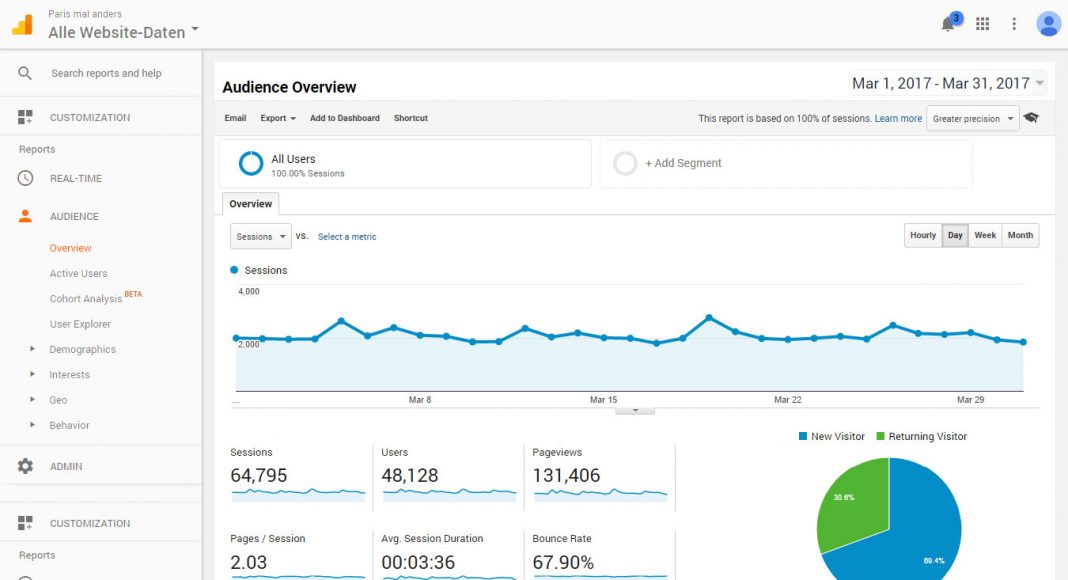Screen dimensions: 1068x580
Task: Click the Pageviews value 131,406
Action: pos(566,475)
